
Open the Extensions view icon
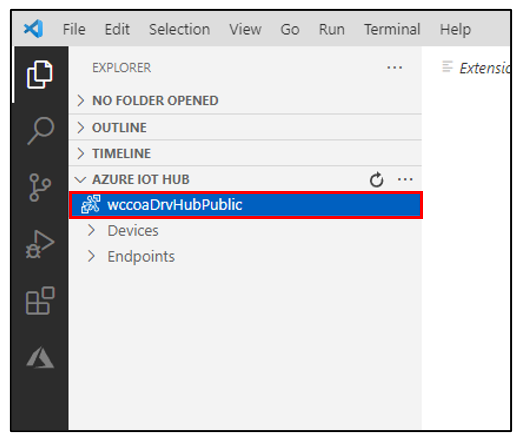coord(40,300)
